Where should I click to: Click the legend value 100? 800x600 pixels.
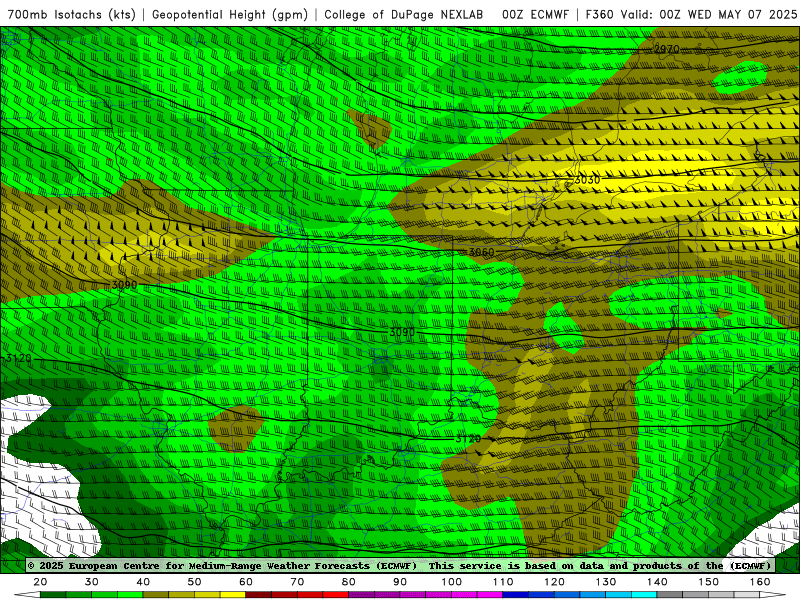452,582
